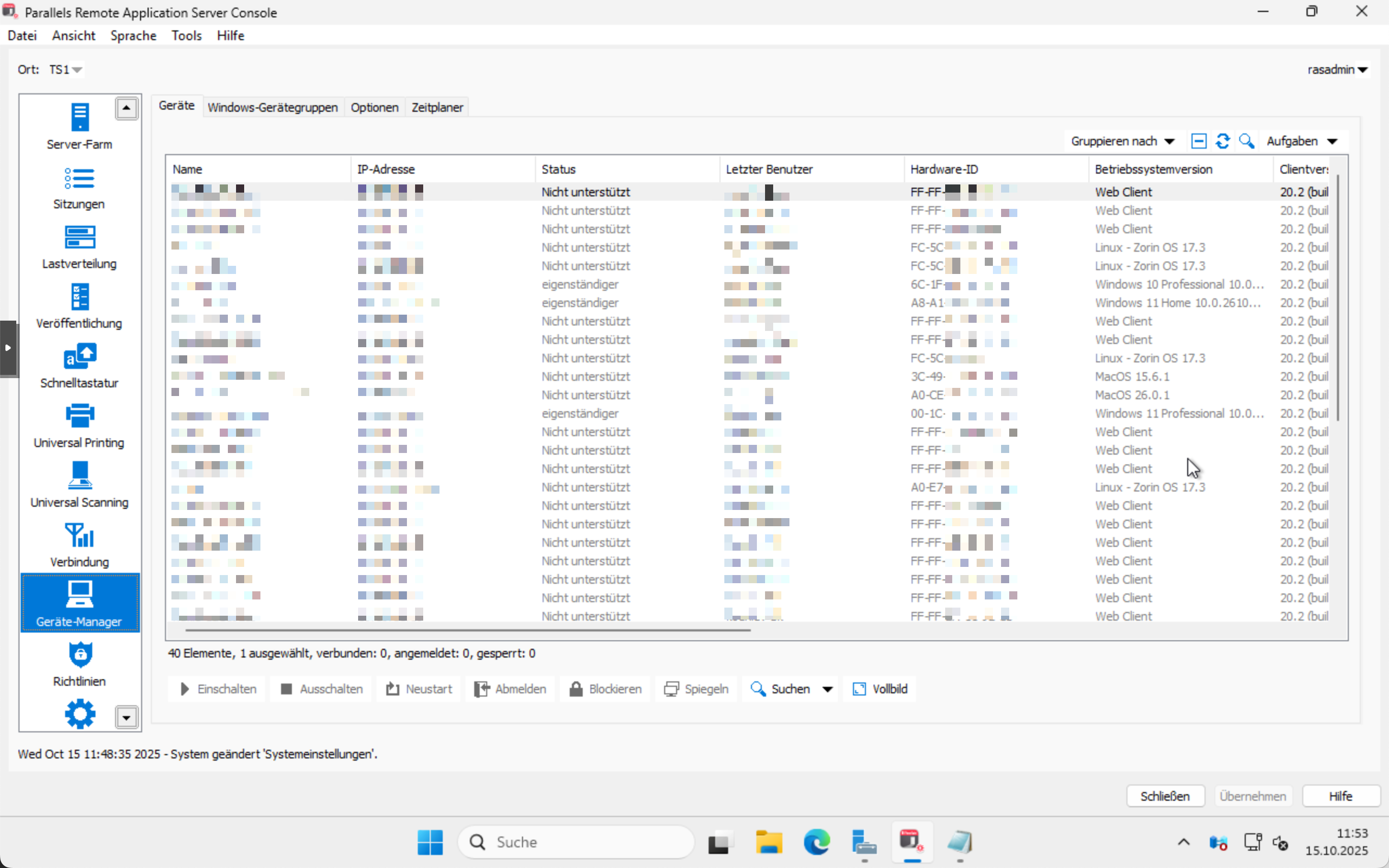
Task: Expand the Gruppieren nach dropdown
Action: click(1122, 141)
